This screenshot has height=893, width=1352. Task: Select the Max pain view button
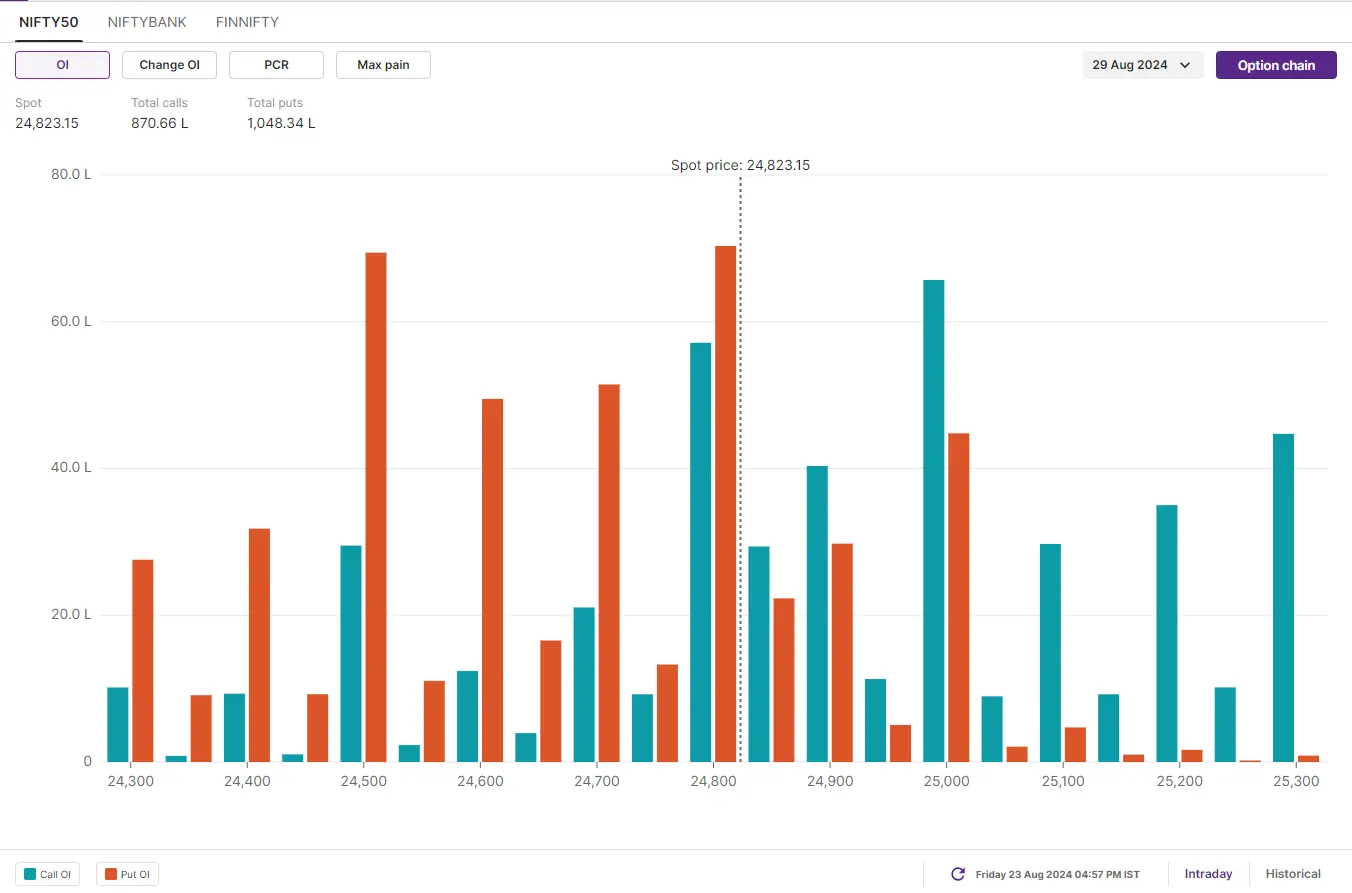coord(383,65)
